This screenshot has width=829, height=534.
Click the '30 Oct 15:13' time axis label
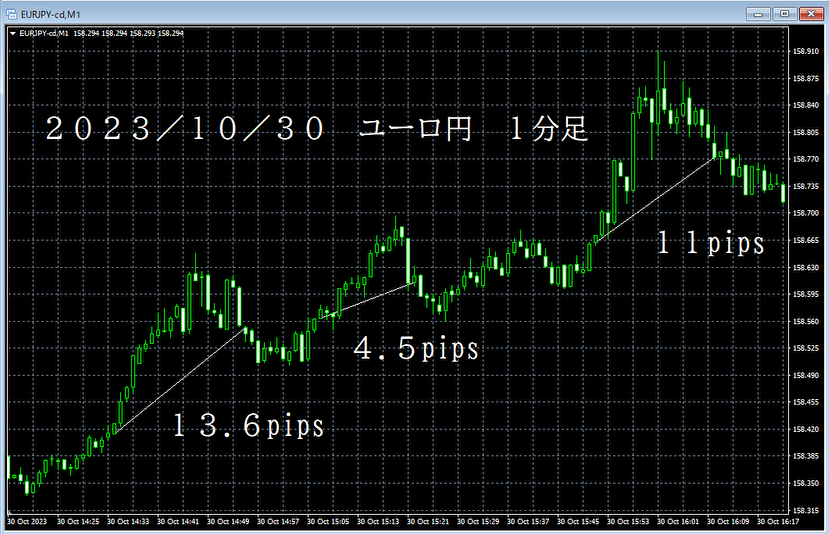tap(378, 521)
